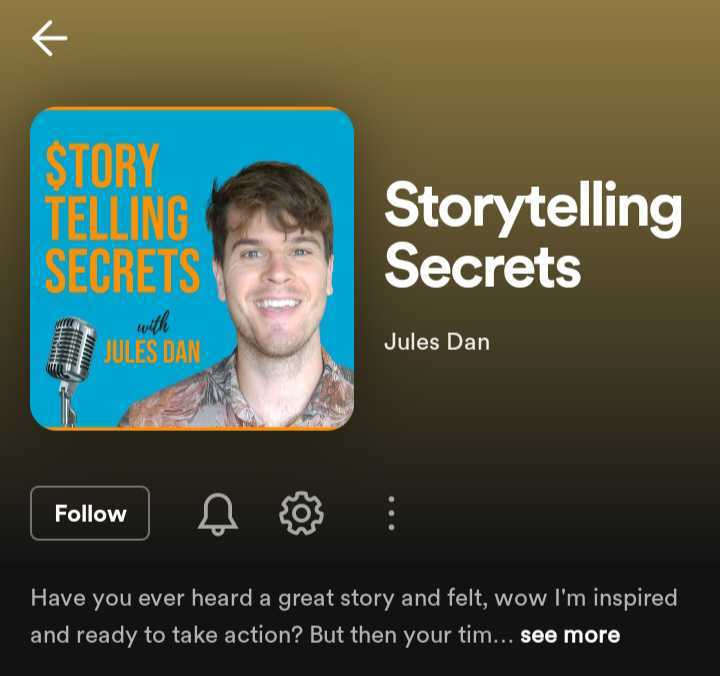The height and width of the screenshot is (676, 720).
Task: Expand the description with see more
Action: 570,635
